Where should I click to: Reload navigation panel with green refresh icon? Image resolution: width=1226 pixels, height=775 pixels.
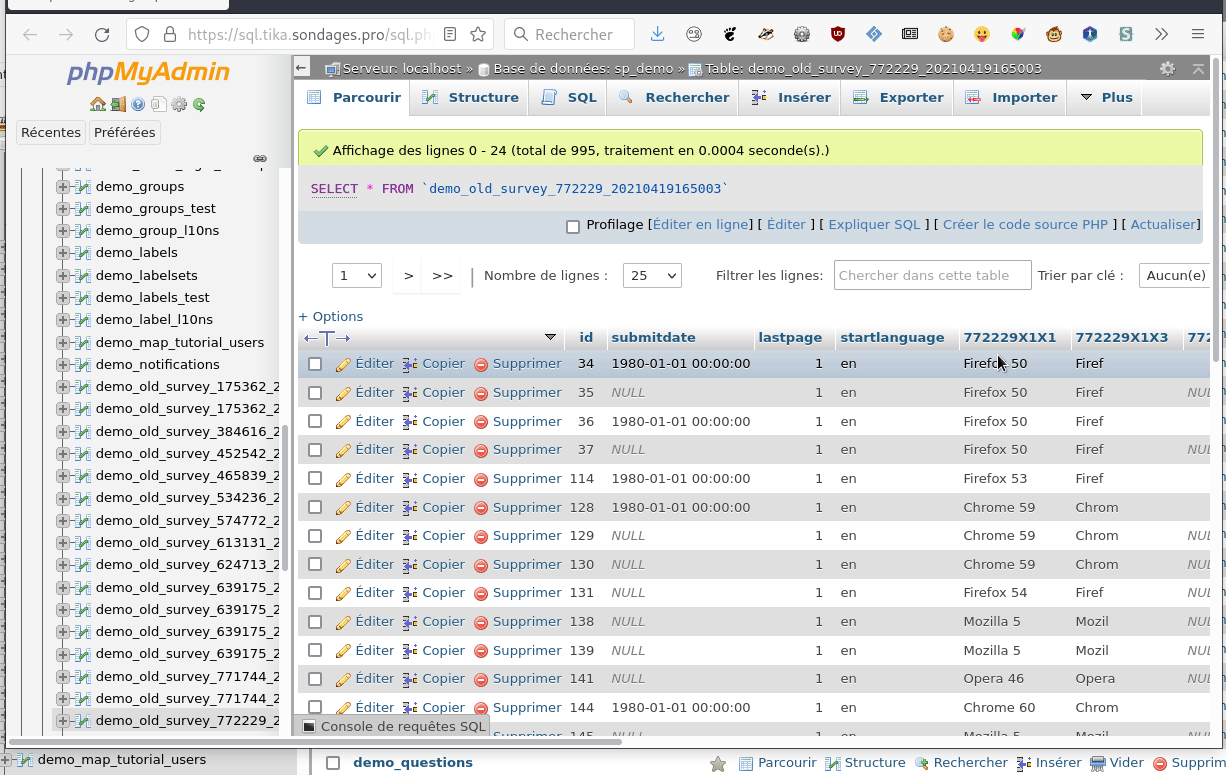[x=199, y=104]
